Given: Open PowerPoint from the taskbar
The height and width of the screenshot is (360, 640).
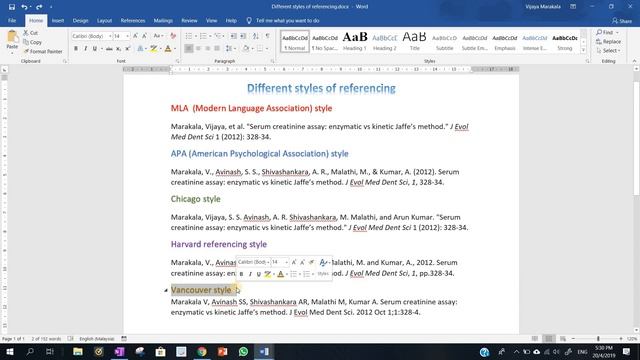Looking at the screenshot, I should (x=222, y=351).
